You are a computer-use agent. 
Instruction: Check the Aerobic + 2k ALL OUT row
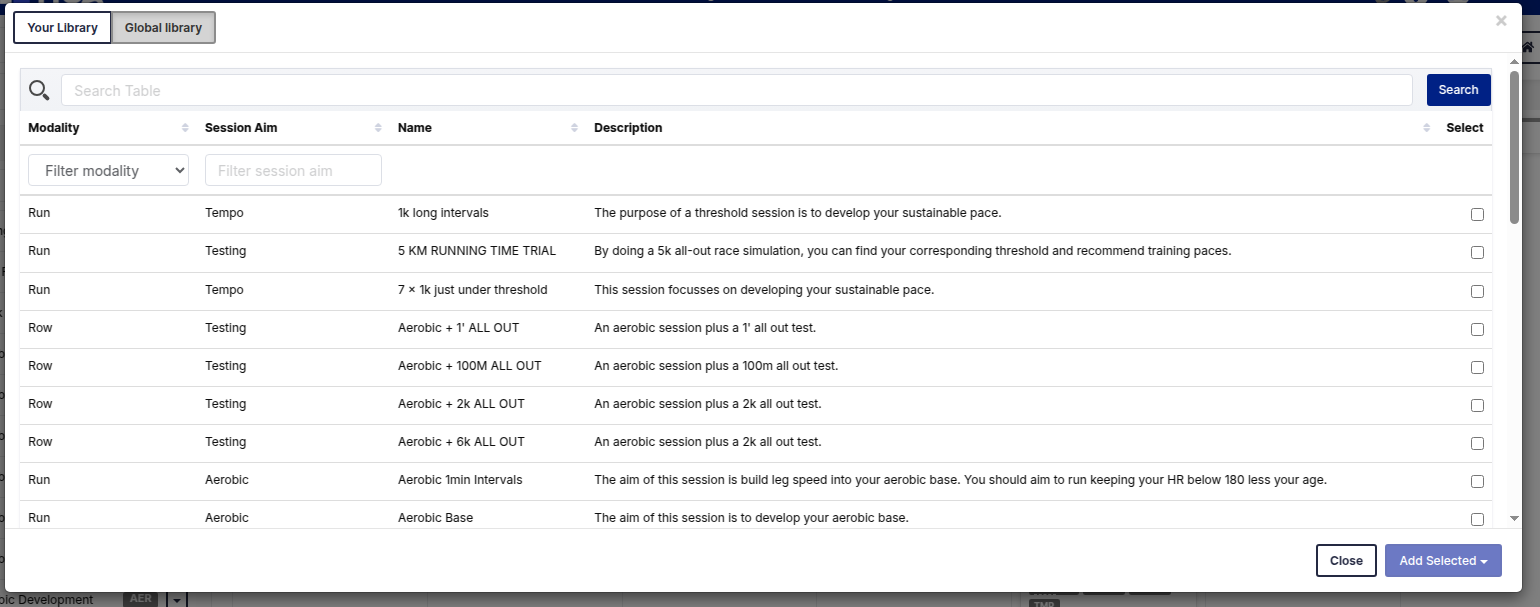[x=1477, y=405]
